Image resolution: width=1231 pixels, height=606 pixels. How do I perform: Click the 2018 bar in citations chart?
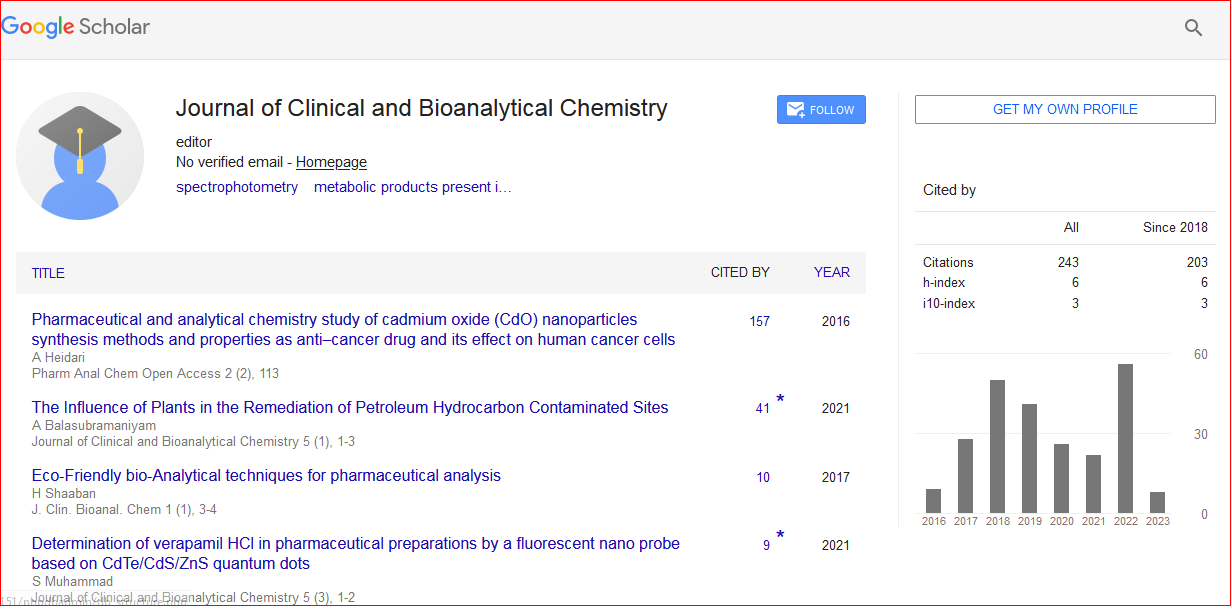pyautogui.click(x=997, y=446)
